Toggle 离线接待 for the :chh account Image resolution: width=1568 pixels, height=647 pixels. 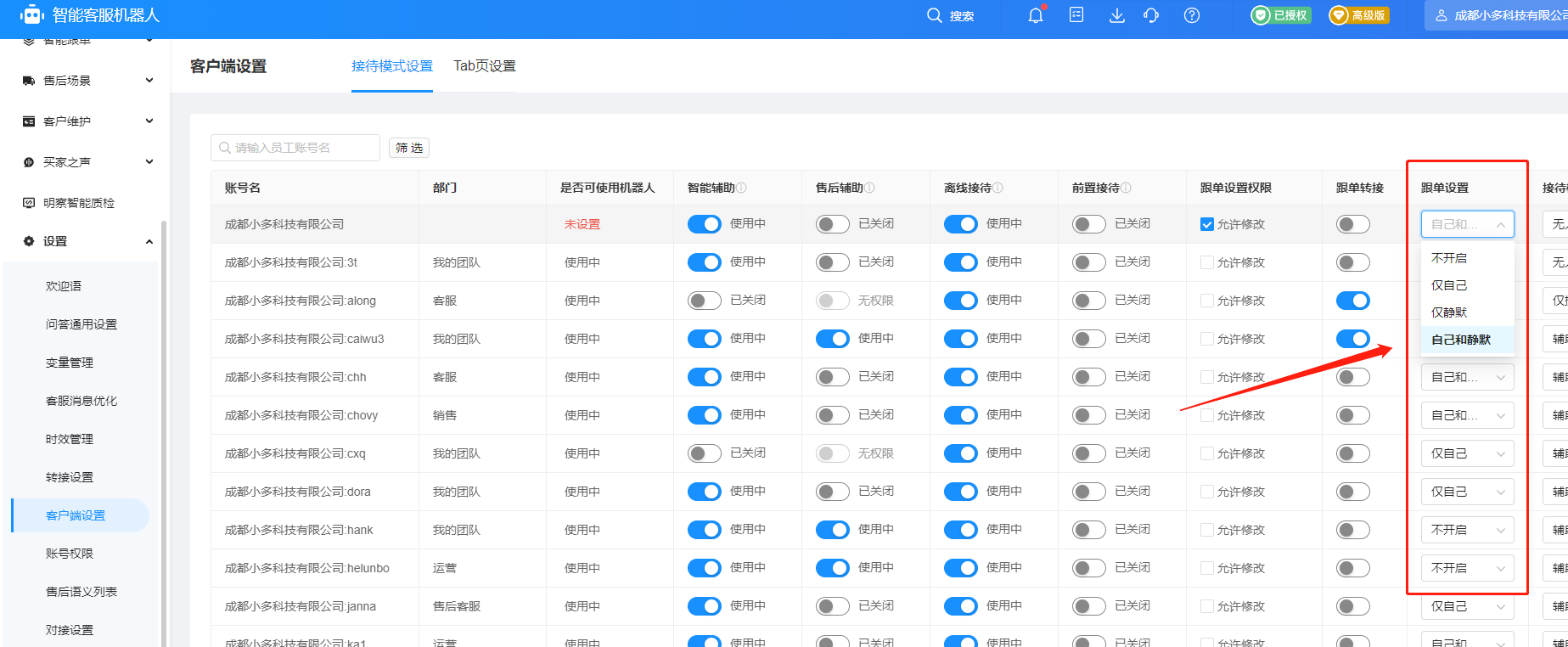point(960,377)
